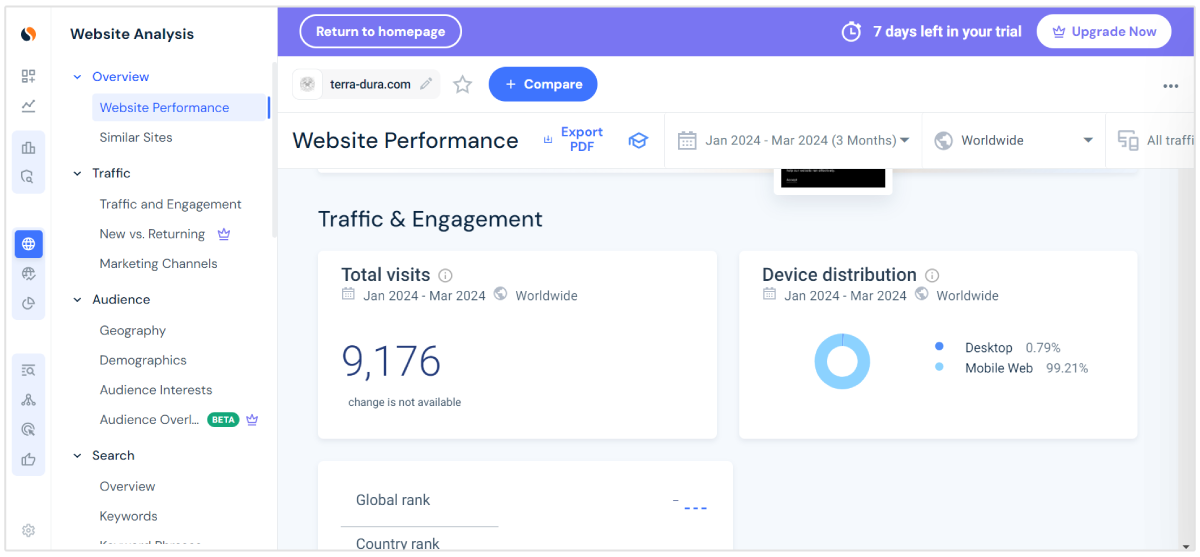Open the three-dot more options menu
Viewport: 1200px width, 557px height.
tap(1170, 86)
